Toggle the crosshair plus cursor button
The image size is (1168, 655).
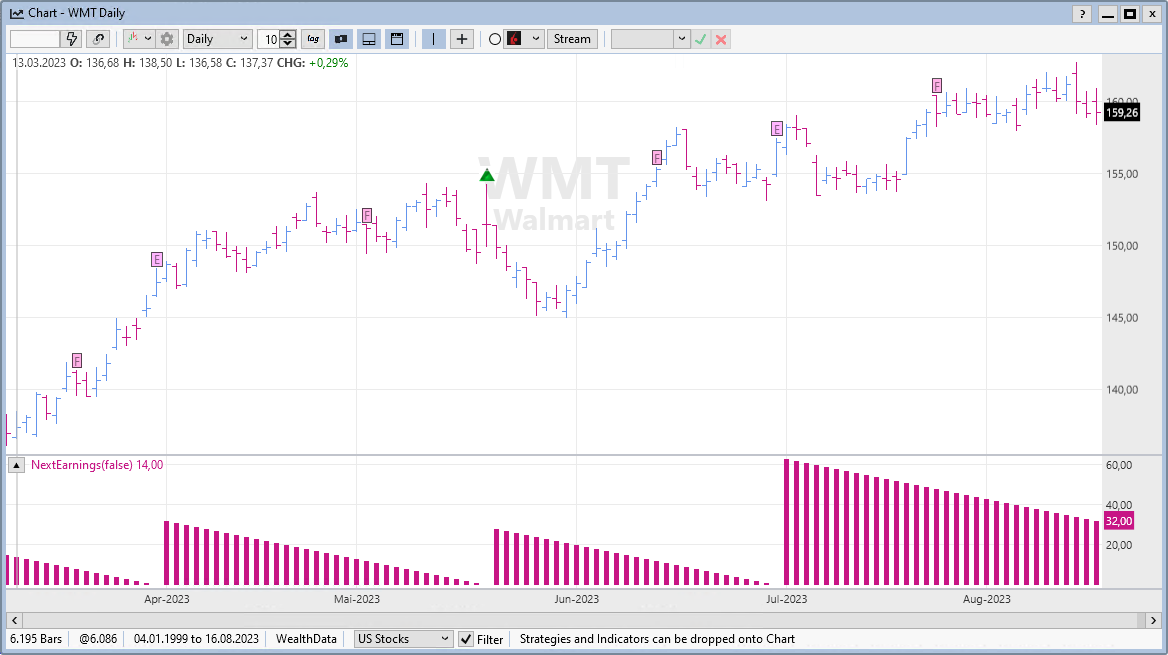click(x=462, y=39)
